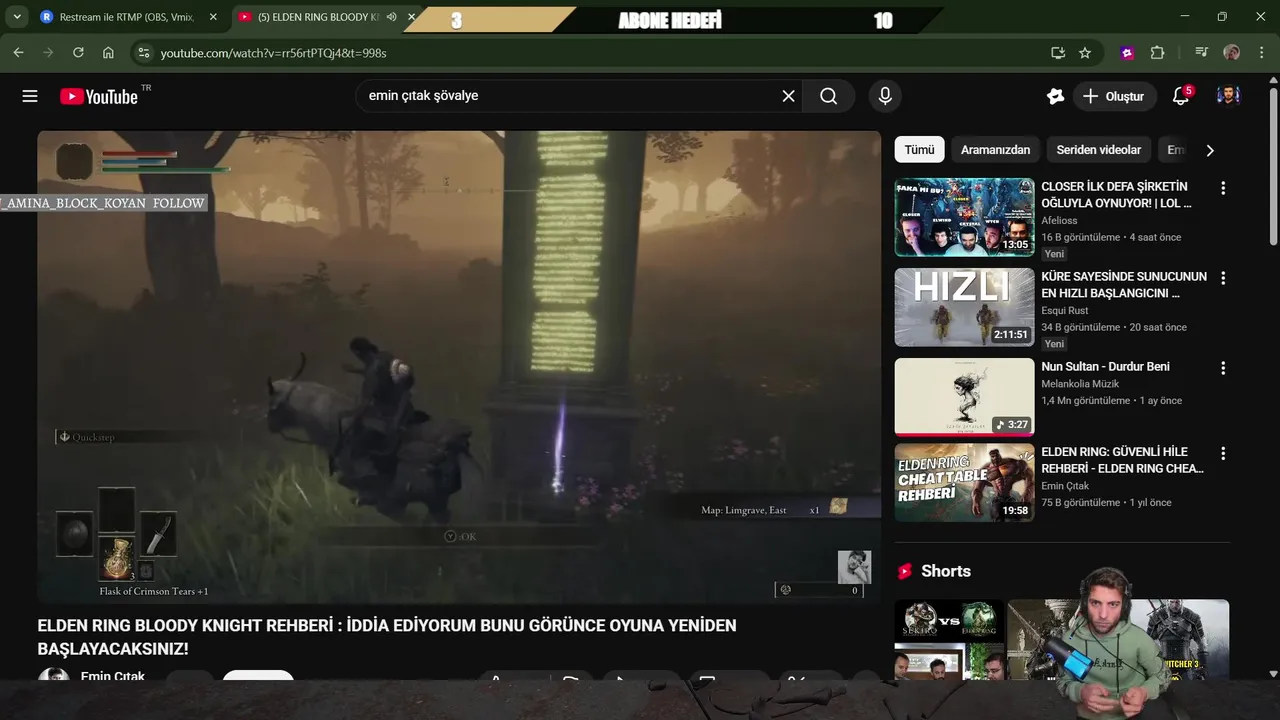1280x720 pixels.
Task: Bookmark this page with the star
Action: (x=1085, y=52)
